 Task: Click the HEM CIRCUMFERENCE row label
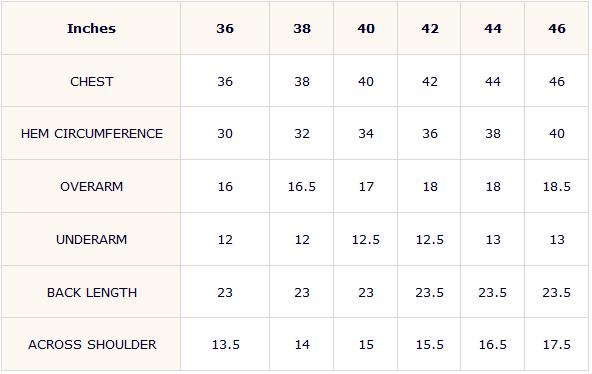(92, 134)
